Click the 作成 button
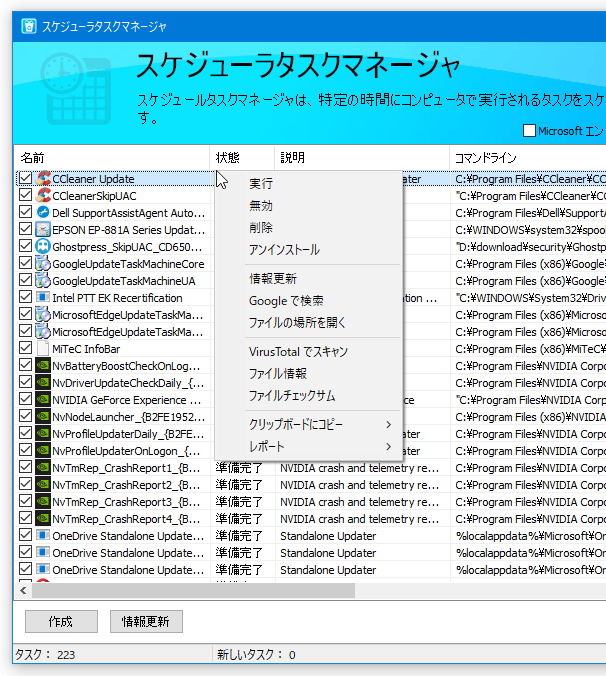The image size is (606, 676). (x=61, y=621)
